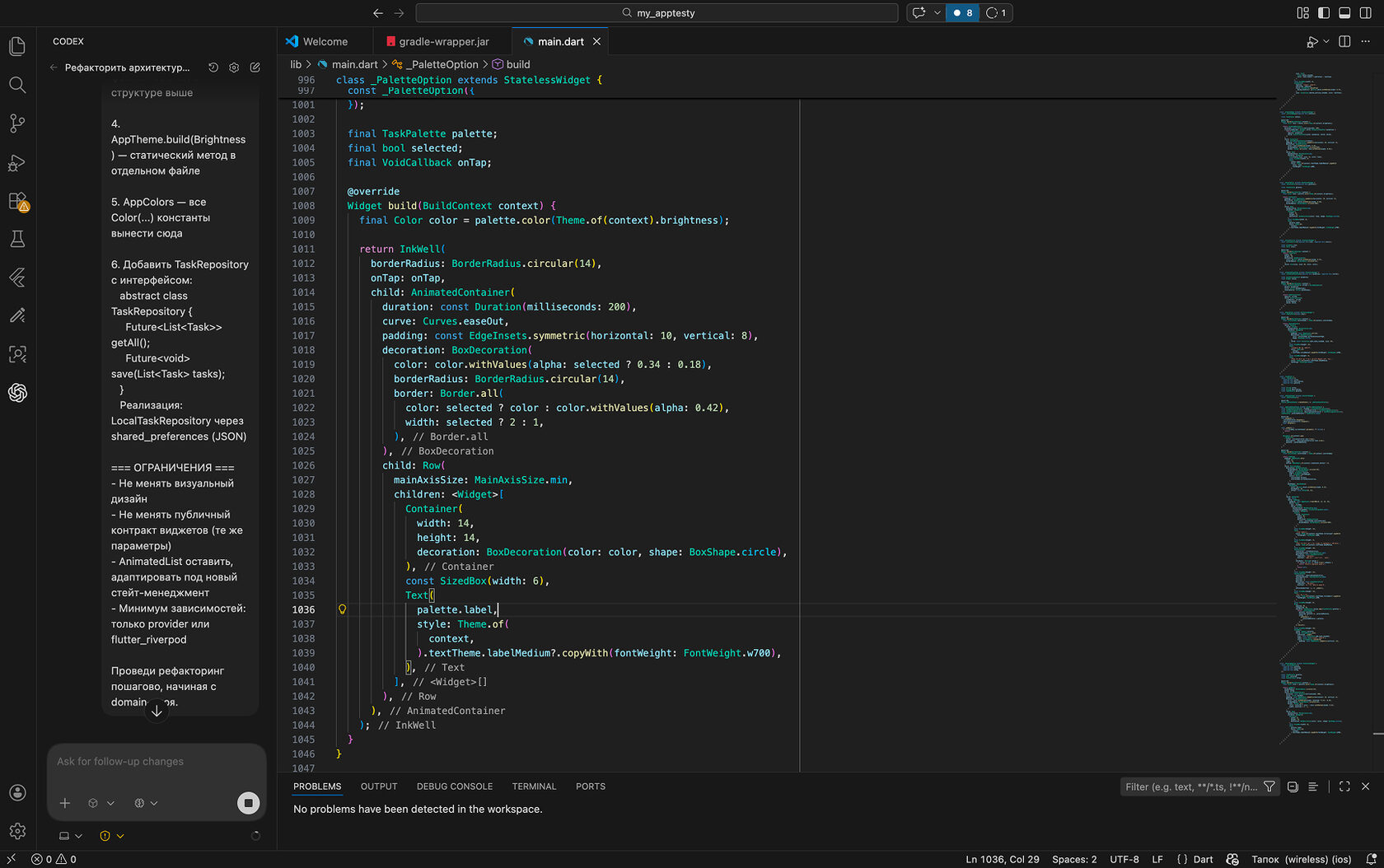Go back from the Codex task
The image size is (1384, 868).
(x=54, y=68)
